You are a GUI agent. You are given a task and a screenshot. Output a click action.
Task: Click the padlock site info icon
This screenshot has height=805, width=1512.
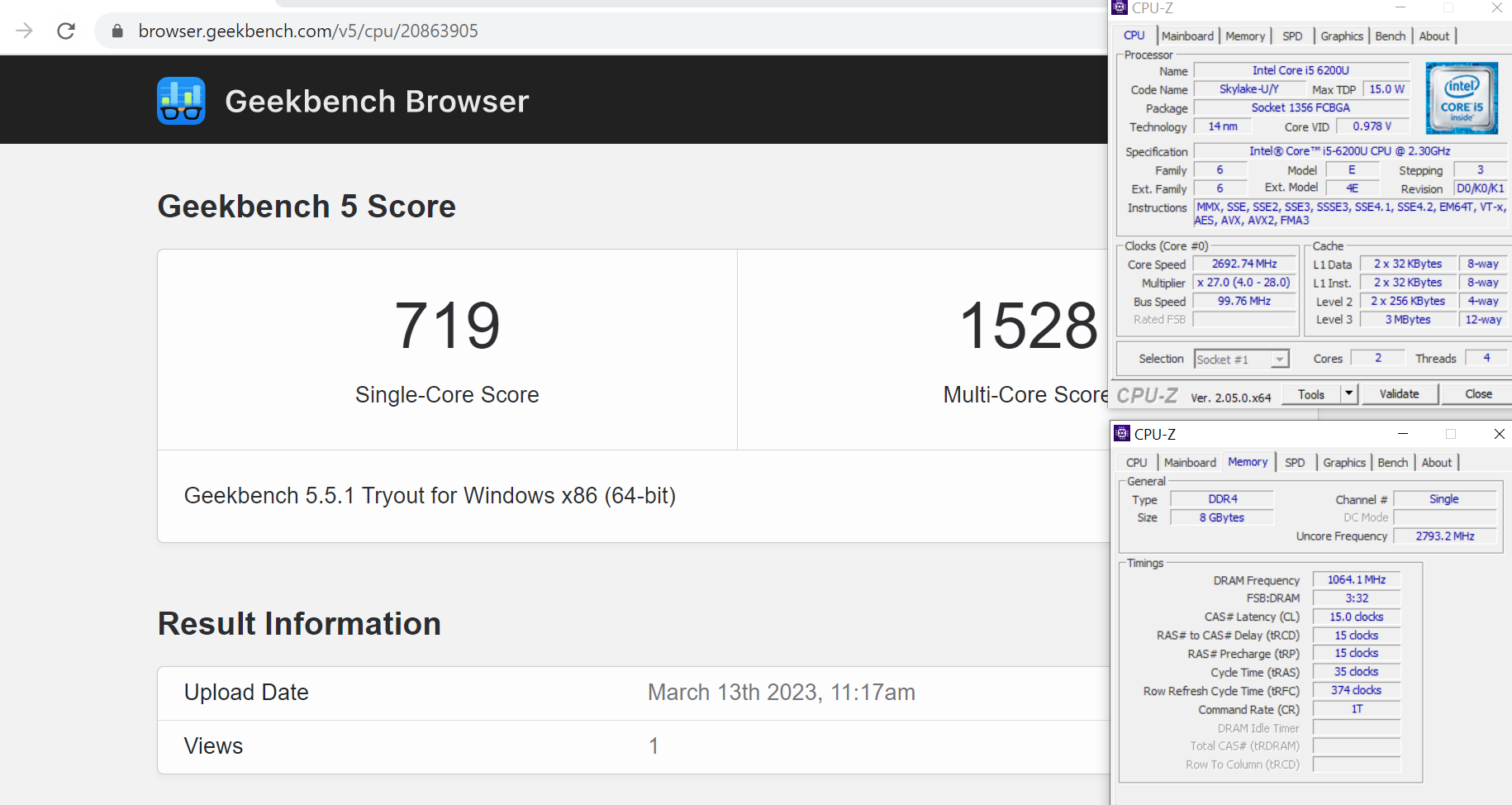coord(117,31)
